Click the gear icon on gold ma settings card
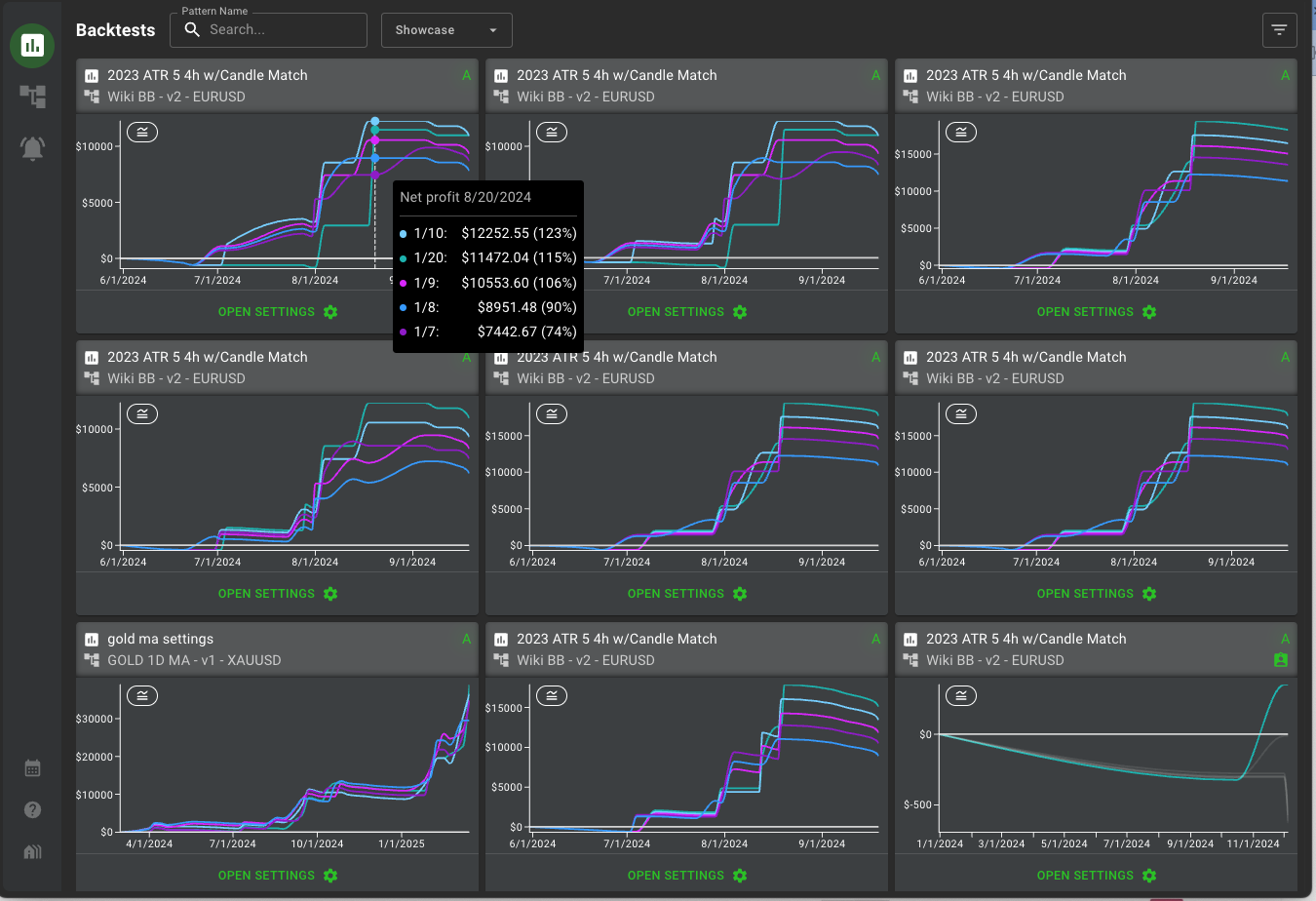 click(330, 876)
